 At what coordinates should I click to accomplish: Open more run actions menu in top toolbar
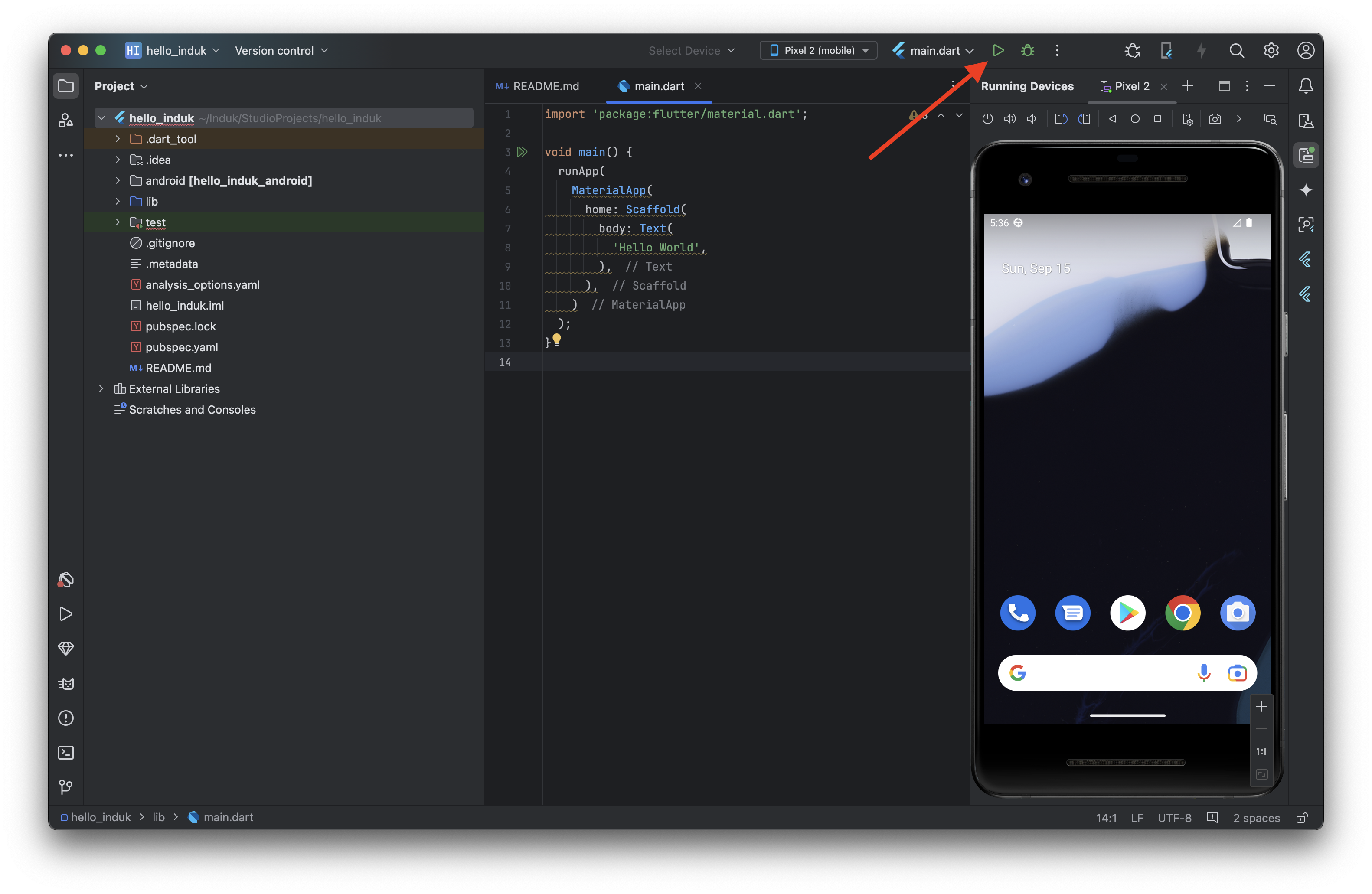click(x=1057, y=50)
